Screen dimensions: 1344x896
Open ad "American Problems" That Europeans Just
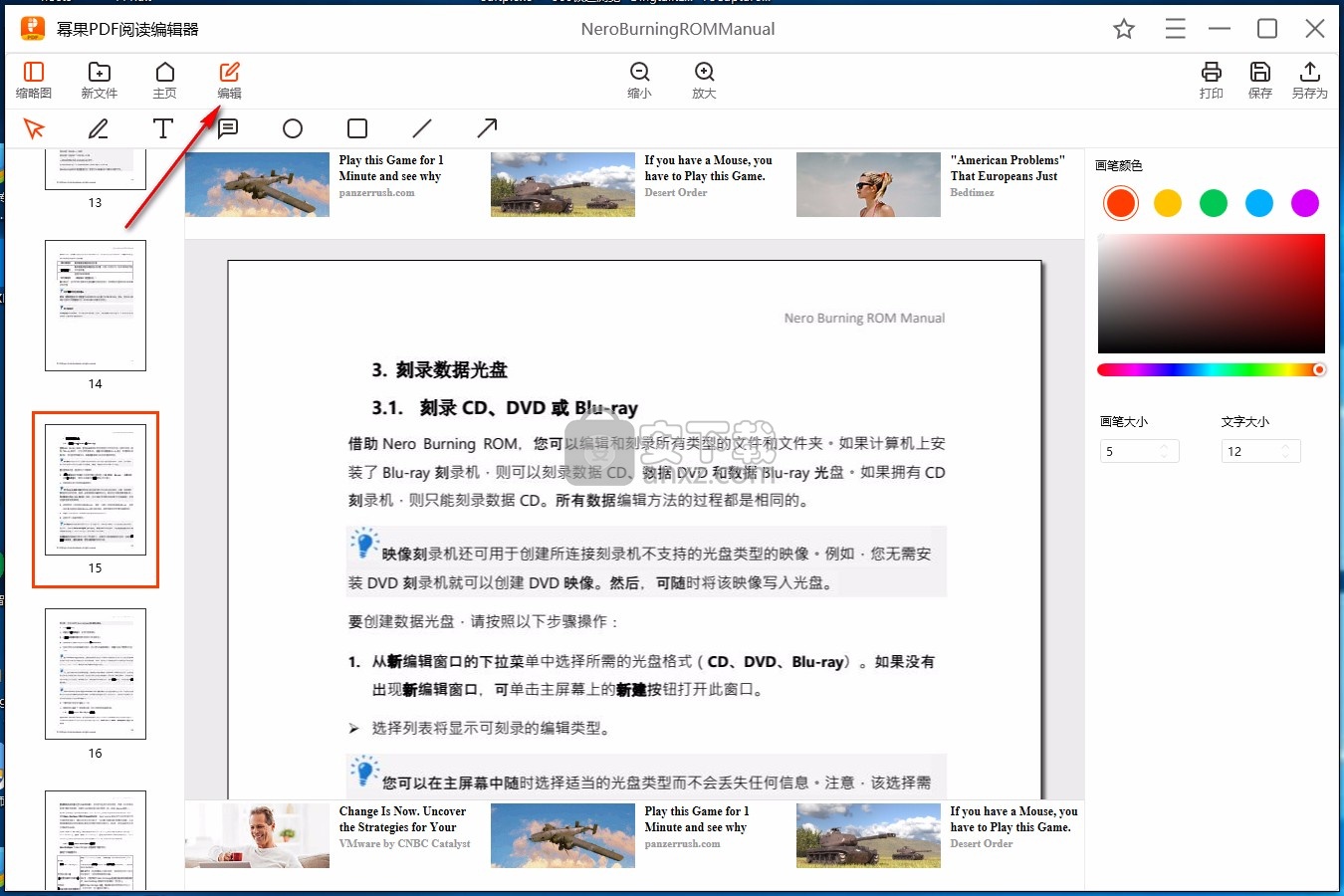1008,168
